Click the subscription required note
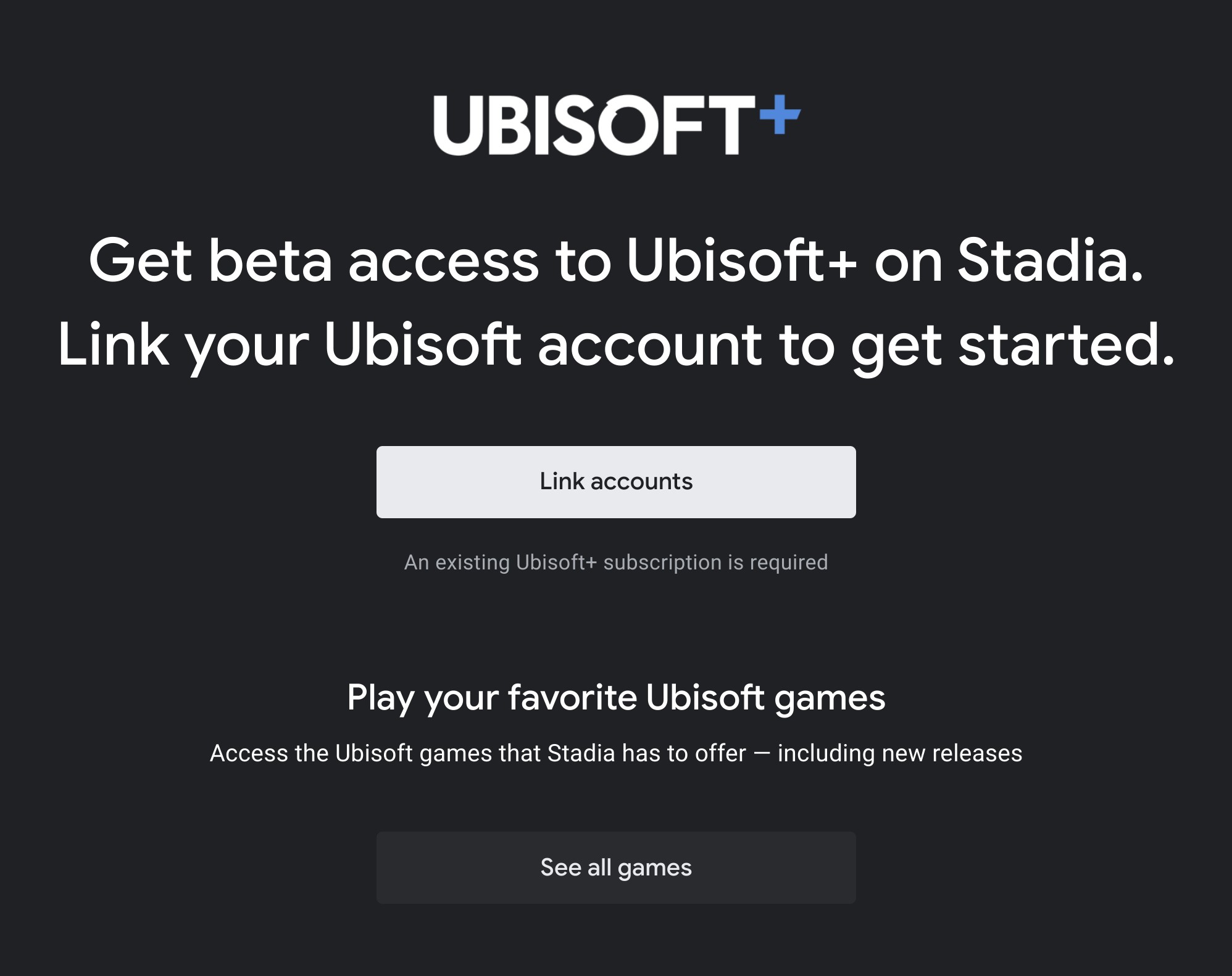The image size is (1232, 976). coord(616,563)
